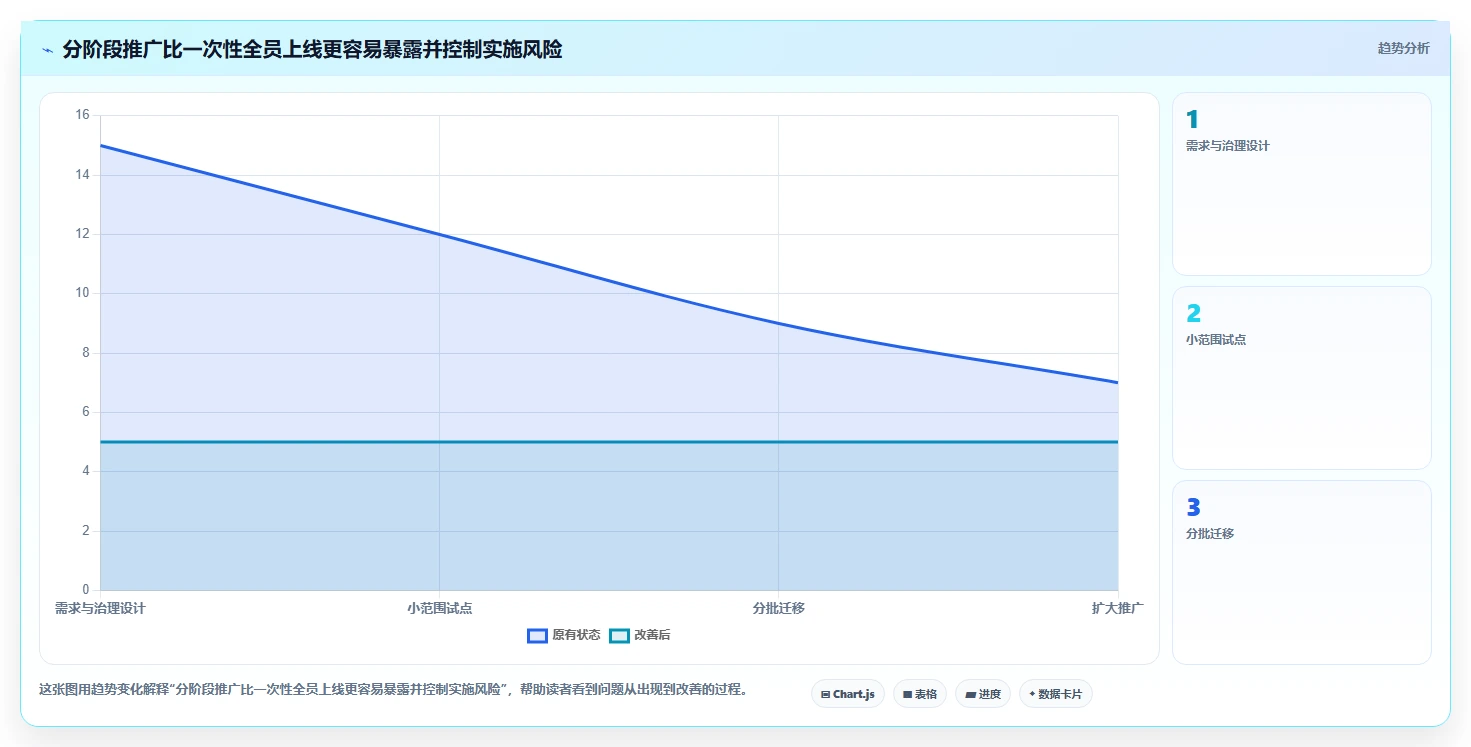The image size is (1471, 747).
Task: Click the lightning icon beside the title
Action: [x=47, y=50]
